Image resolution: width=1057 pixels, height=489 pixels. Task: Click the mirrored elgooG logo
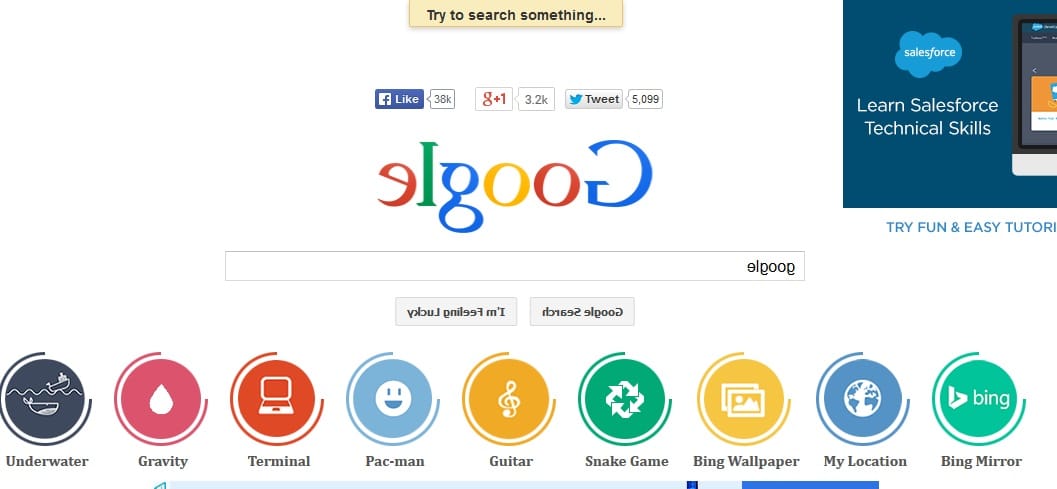coord(514,183)
